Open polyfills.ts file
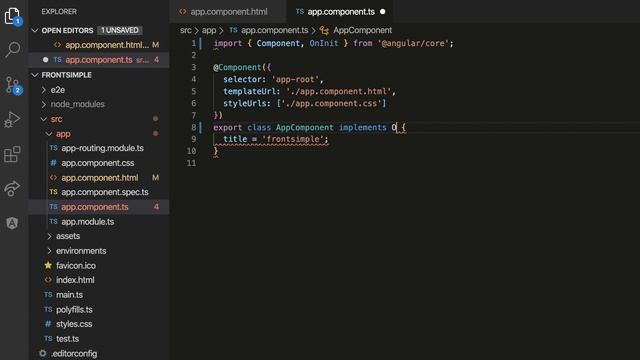This screenshot has width=640, height=360. coord(74,309)
